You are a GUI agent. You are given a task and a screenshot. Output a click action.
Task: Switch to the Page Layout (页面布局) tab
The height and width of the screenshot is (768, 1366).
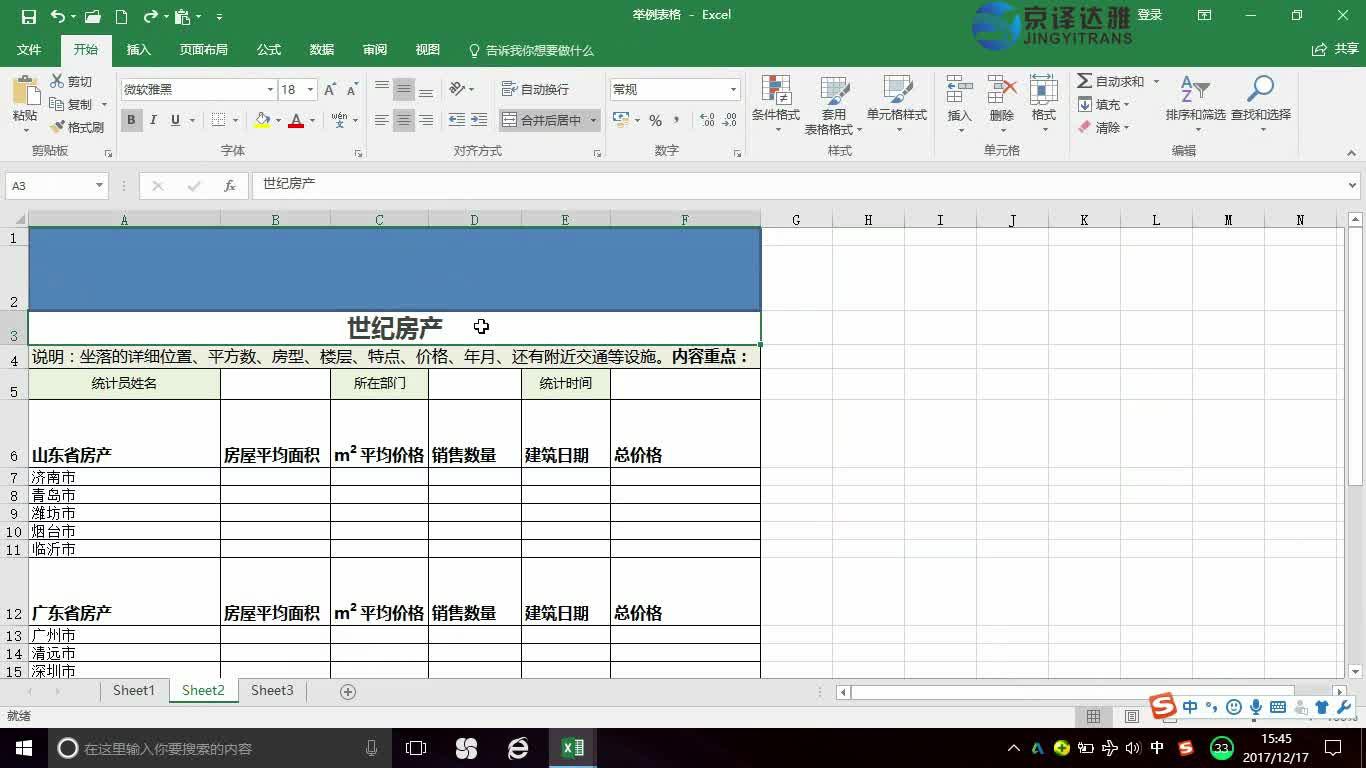tap(204, 50)
